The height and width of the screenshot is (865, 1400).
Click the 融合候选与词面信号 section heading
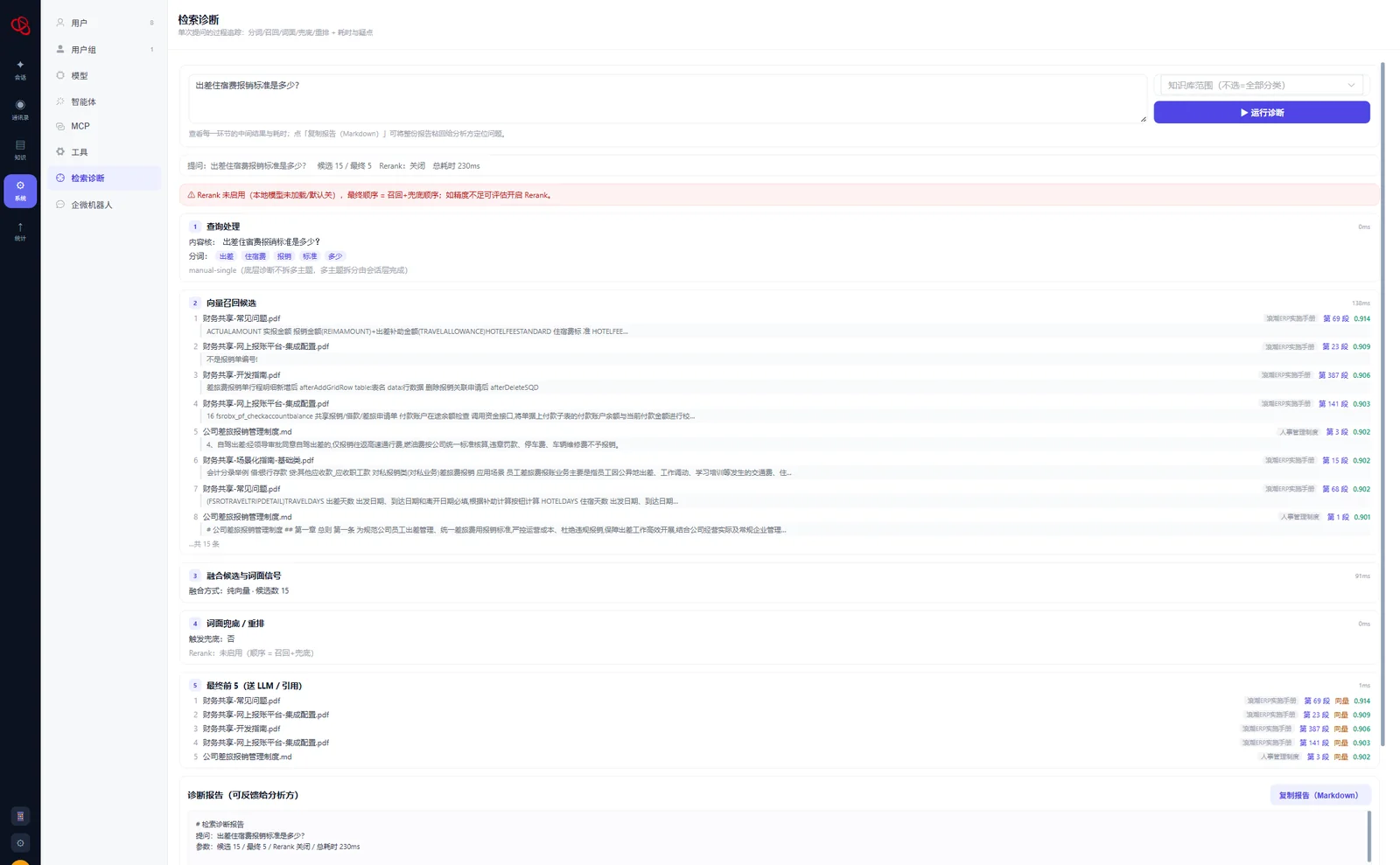pos(243,576)
